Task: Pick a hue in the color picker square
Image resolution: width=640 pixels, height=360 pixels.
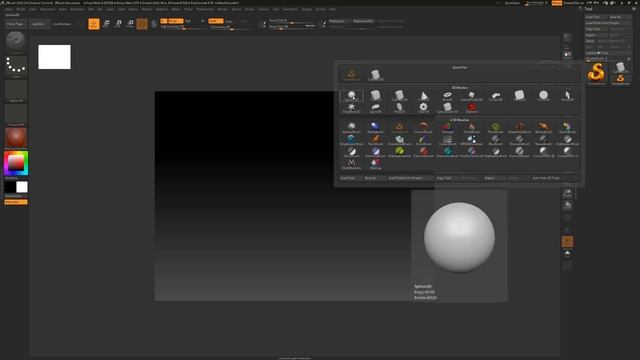Action: [x=16, y=163]
